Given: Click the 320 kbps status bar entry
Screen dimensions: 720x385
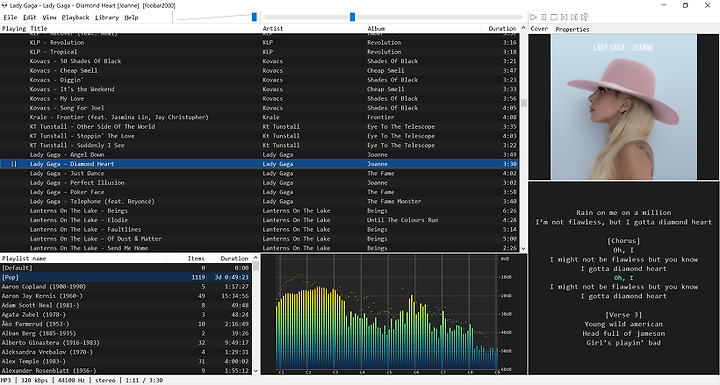Looking at the screenshot, I should tap(35, 380).
